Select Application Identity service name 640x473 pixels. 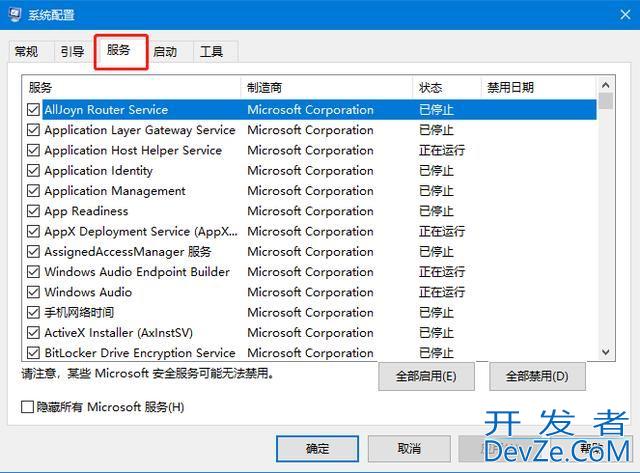tap(98, 171)
